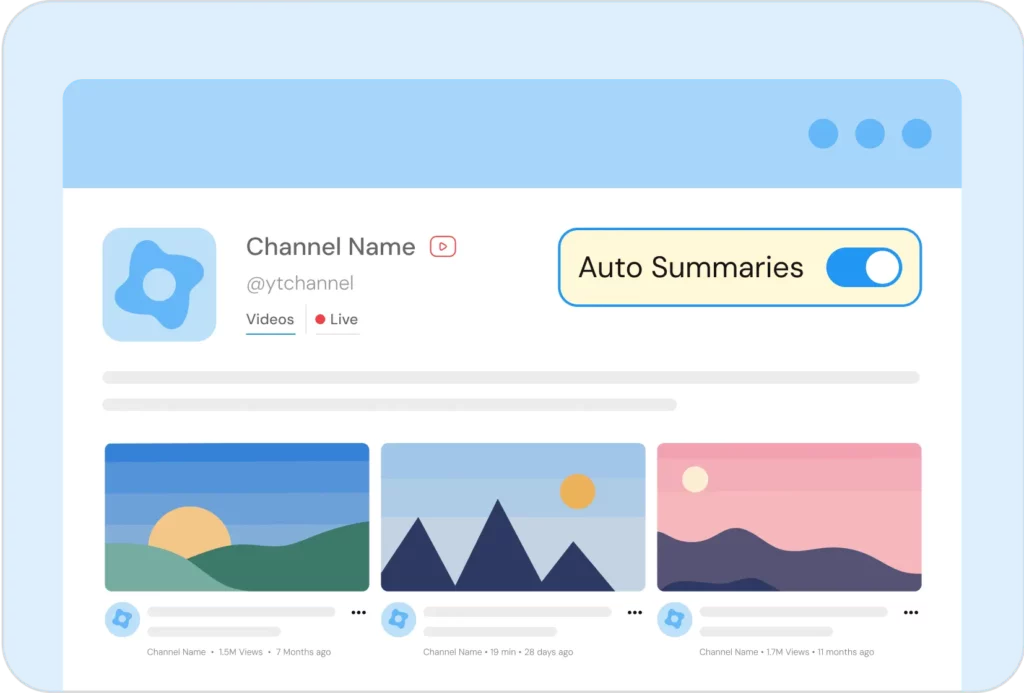Image resolution: width=1024 pixels, height=693 pixels.
Task: Open the dark mountains video thumbnail
Action: point(513,517)
